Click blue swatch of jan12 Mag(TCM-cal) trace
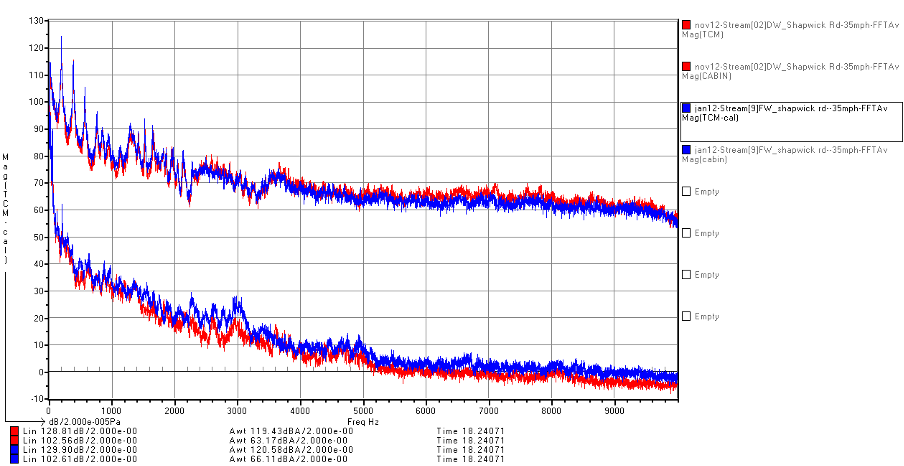The width and height of the screenshot is (904, 466). 686,107
